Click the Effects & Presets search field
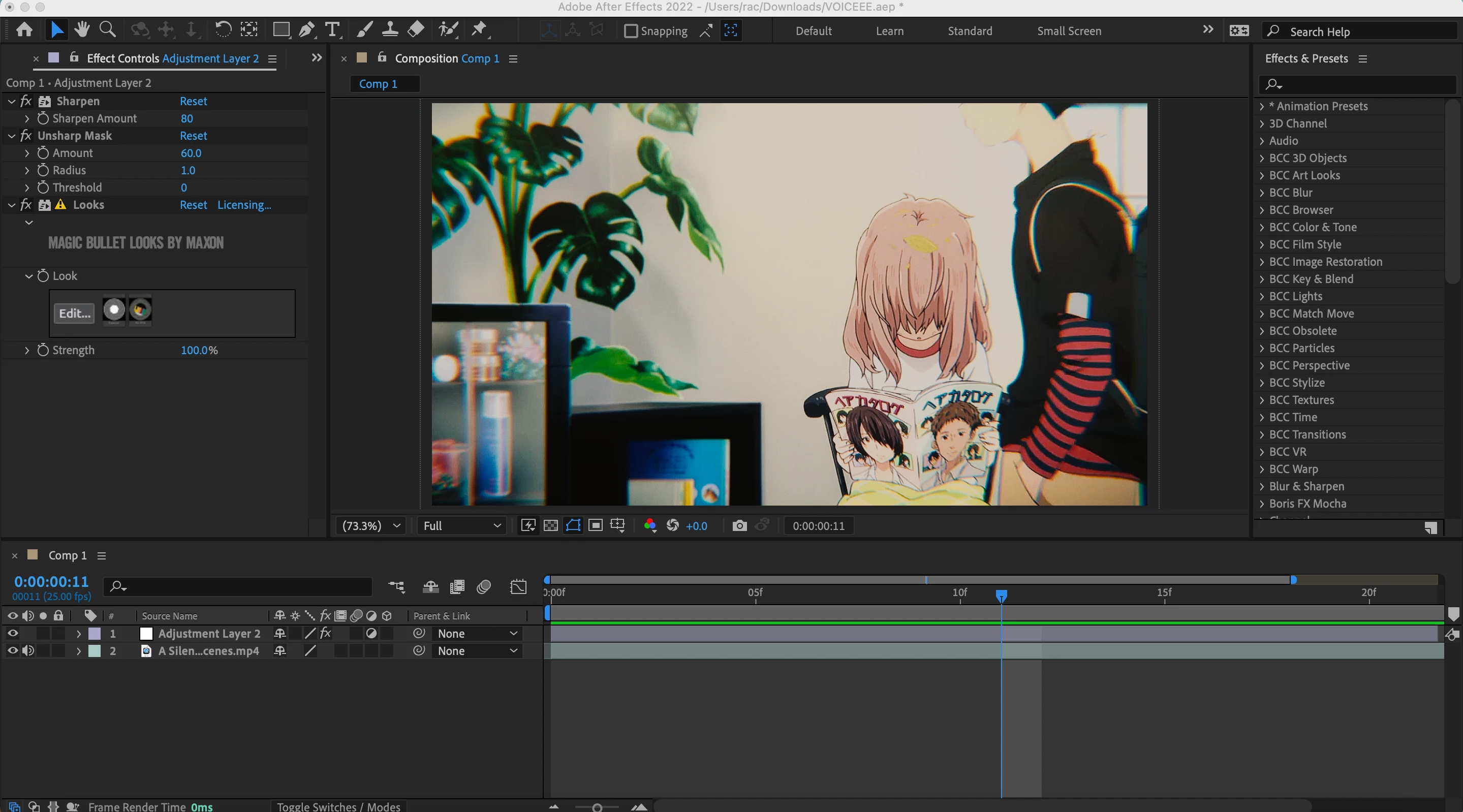Viewport: 1463px width, 812px height. 1363,85
